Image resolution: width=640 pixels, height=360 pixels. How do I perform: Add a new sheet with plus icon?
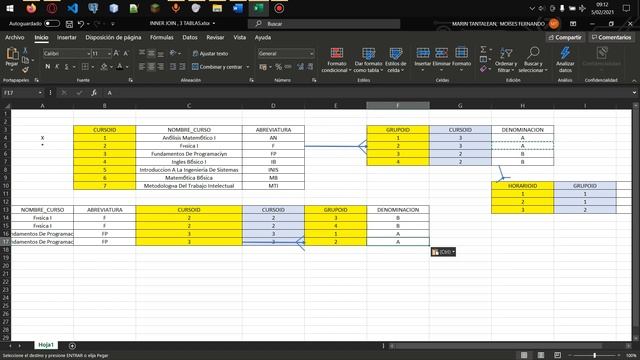pos(72,346)
